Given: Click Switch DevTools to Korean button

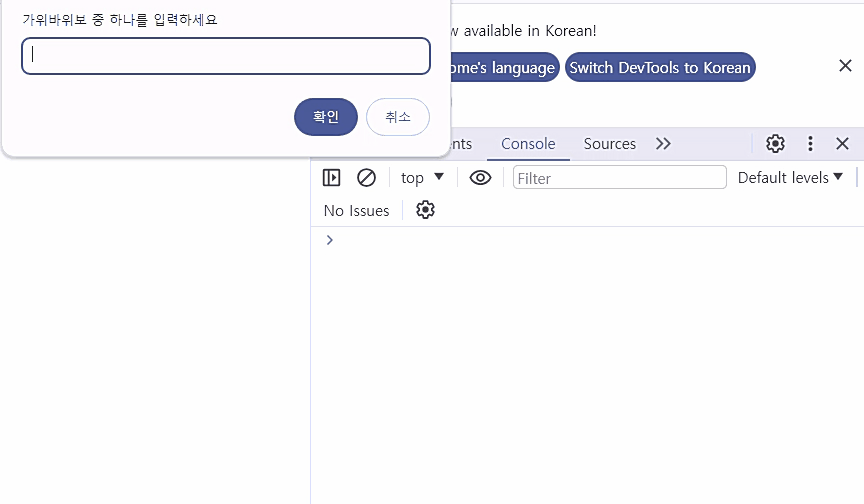Looking at the screenshot, I should [660, 67].
